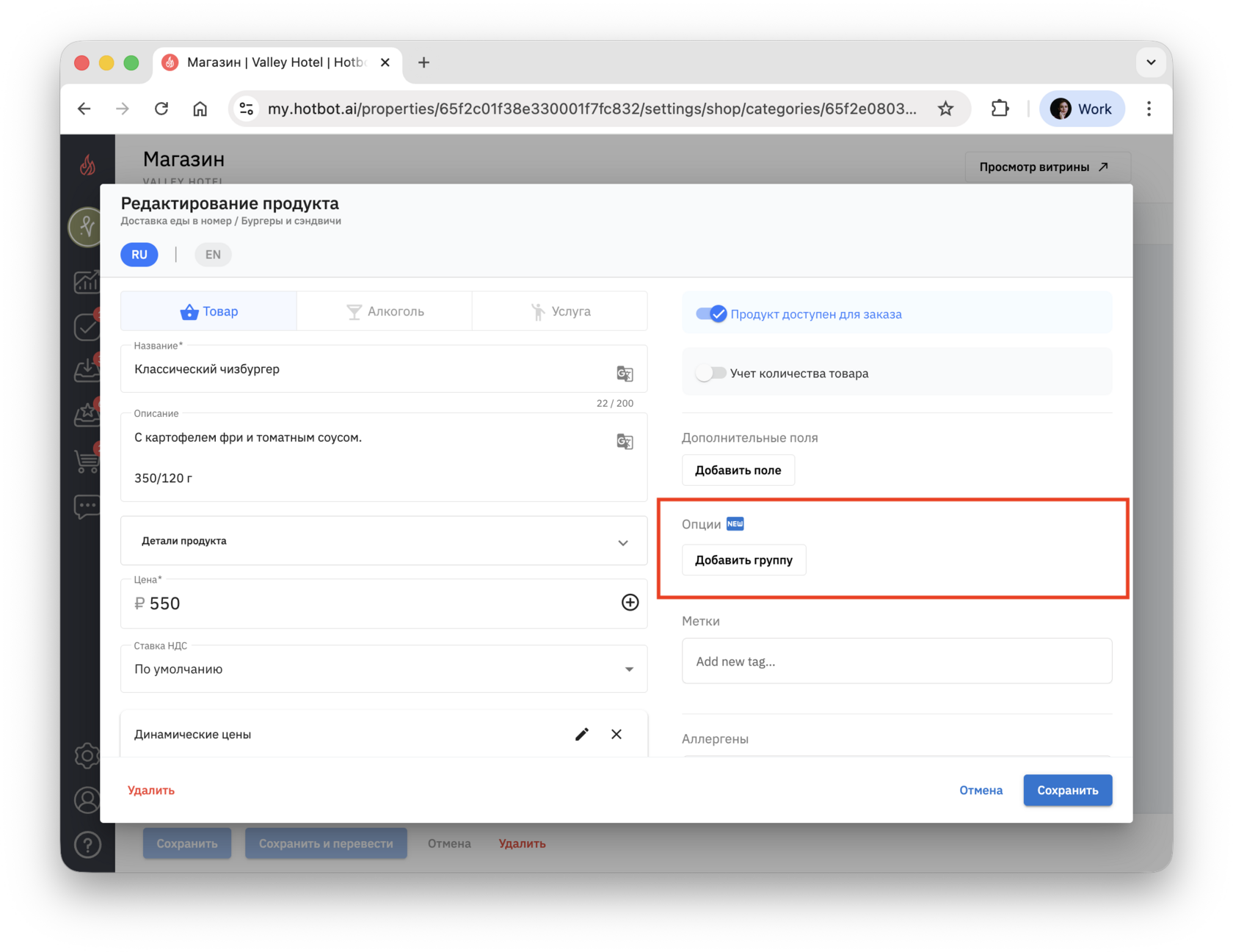Image resolution: width=1233 pixels, height=952 pixels.
Task: Click the Дополнительные поля heading
Action: [750, 437]
